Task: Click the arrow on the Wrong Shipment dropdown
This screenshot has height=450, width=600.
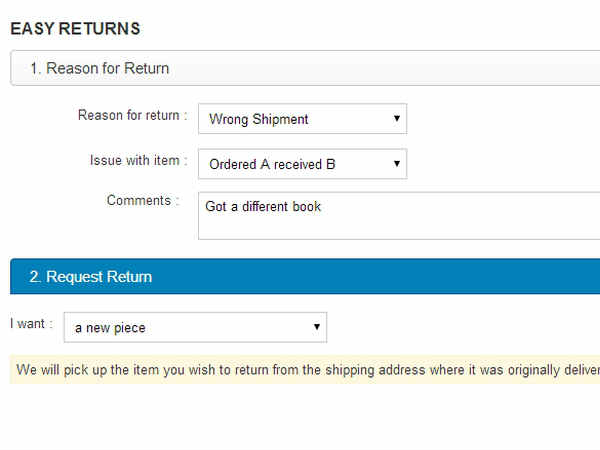Action: 397,119
